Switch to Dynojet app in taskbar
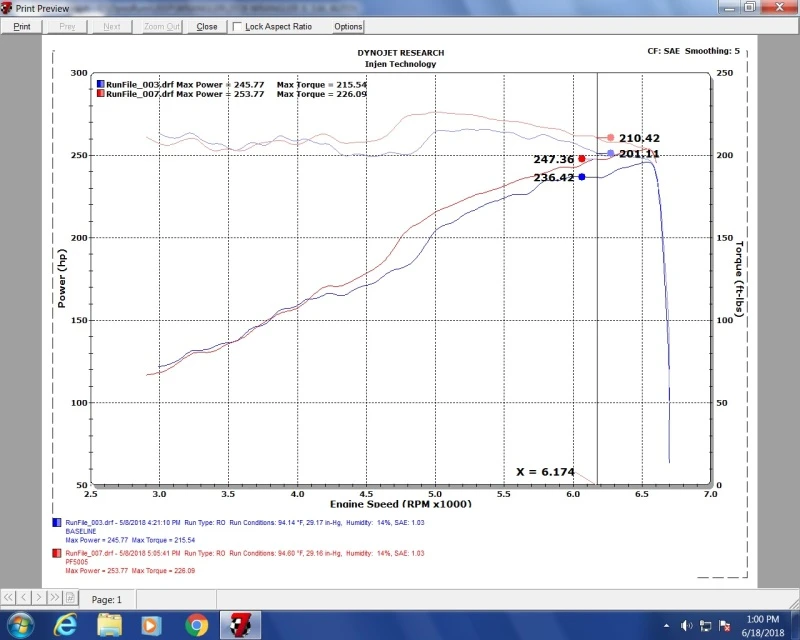Image resolution: width=800 pixels, height=640 pixels. point(240,626)
